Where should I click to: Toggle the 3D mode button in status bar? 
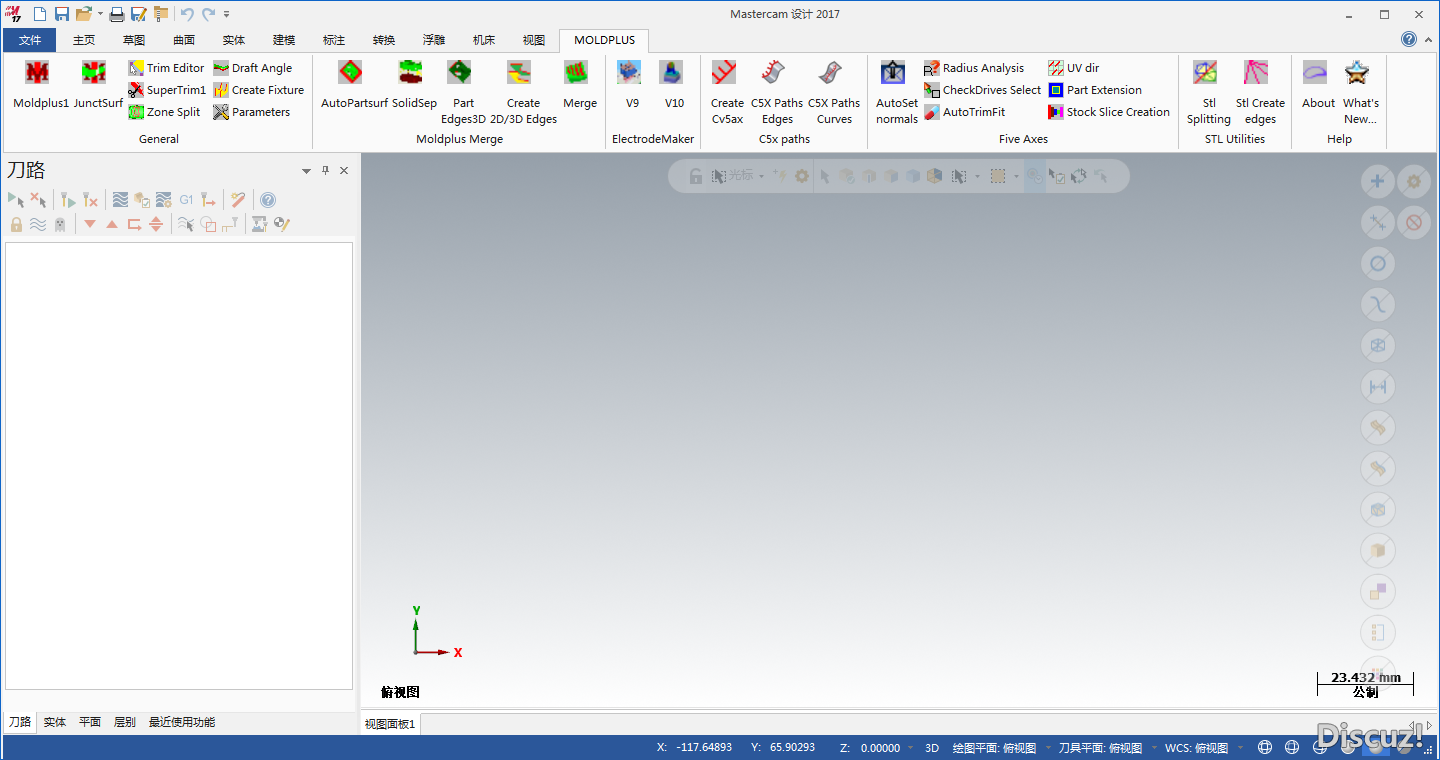coord(932,748)
